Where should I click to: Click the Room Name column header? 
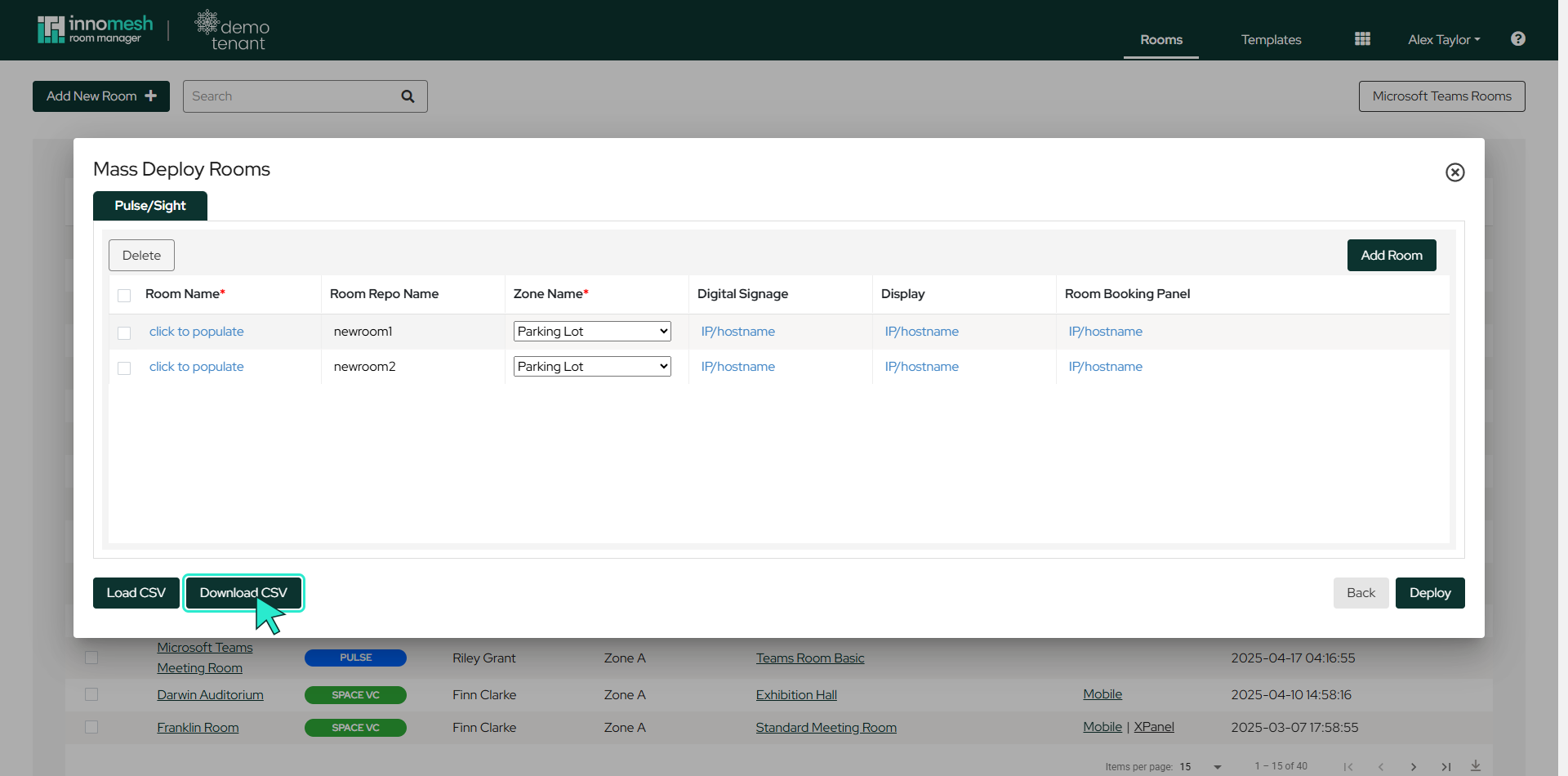[185, 294]
